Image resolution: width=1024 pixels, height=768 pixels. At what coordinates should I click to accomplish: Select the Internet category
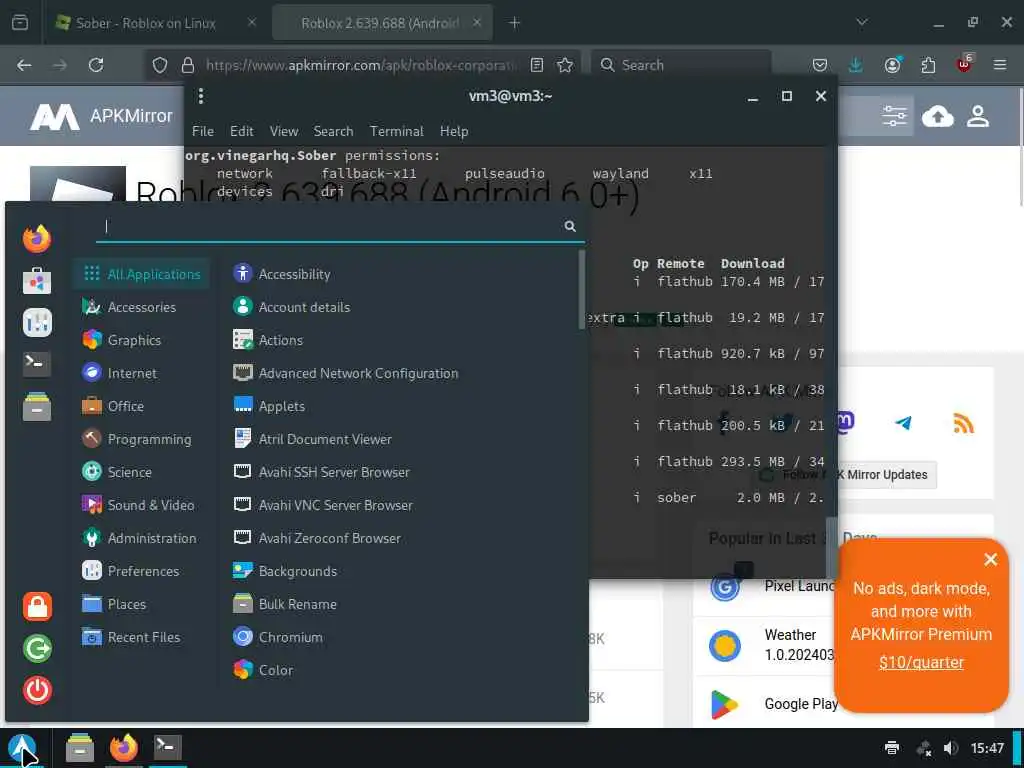click(x=142, y=373)
